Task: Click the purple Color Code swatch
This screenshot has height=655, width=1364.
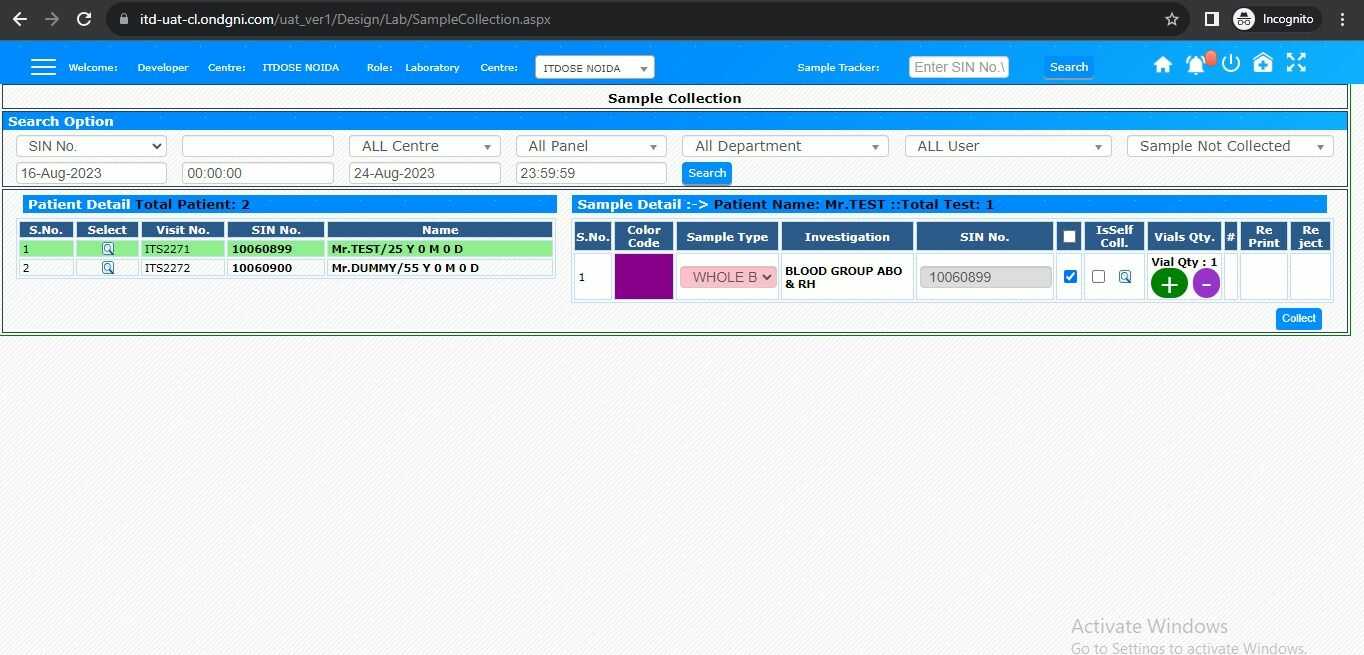Action: pos(643,276)
